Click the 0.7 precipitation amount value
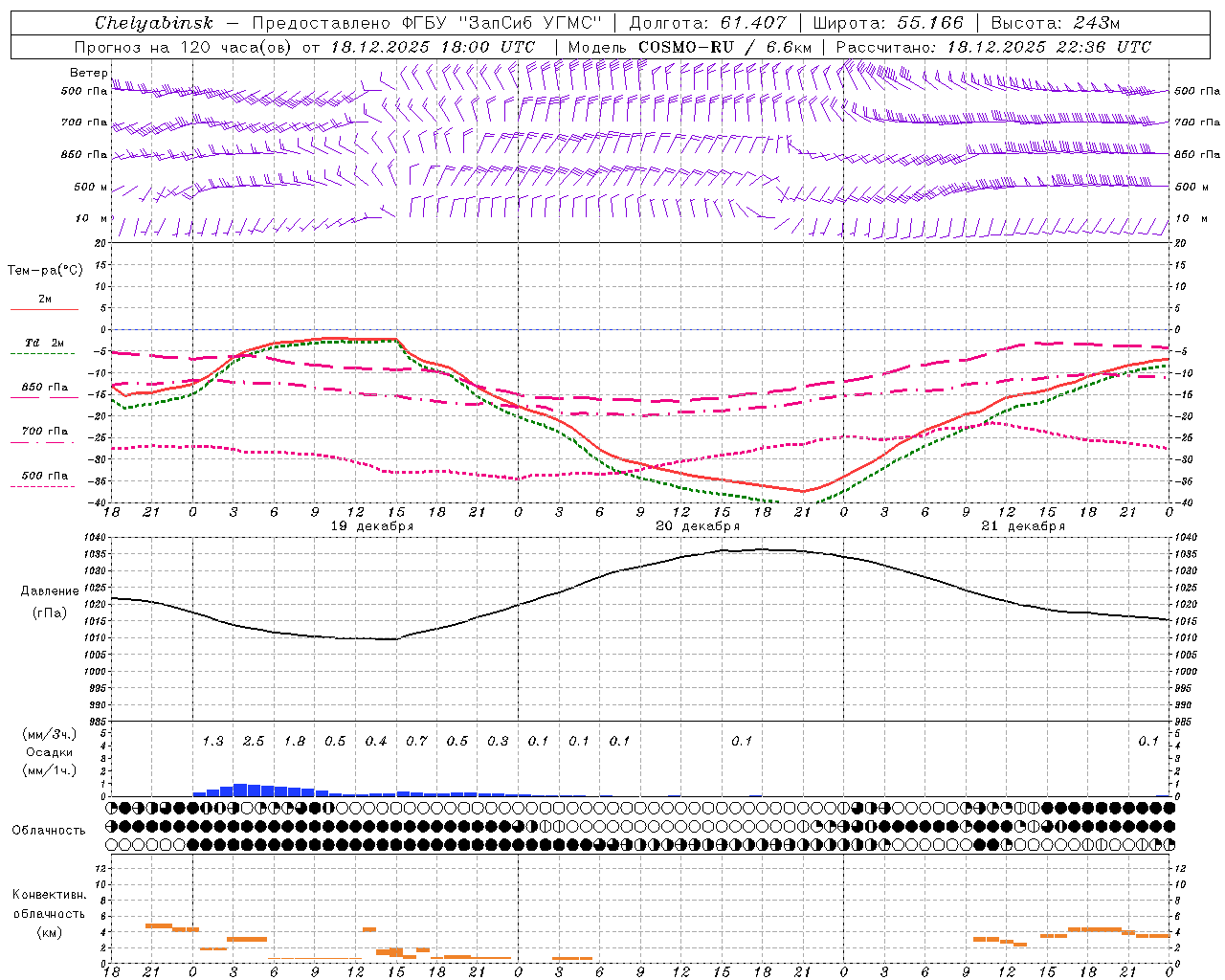The image size is (1225, 980). (416, 742)
